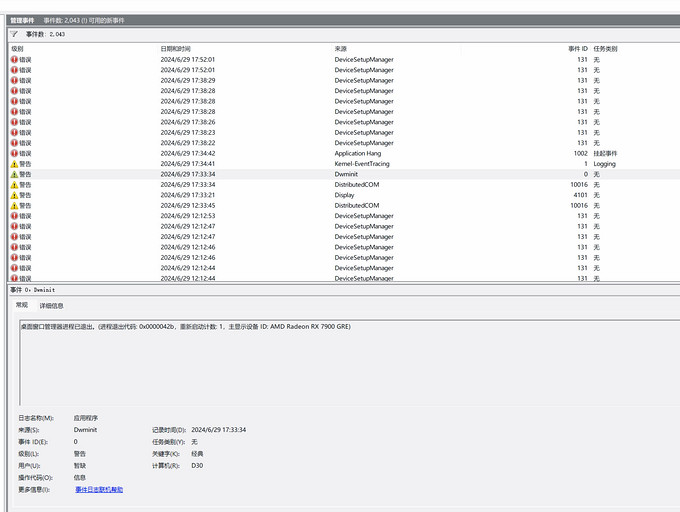Select the 17:33:34 DistributedCOM event source
This screenshot has width=680, height=512.
pyautogui.click(x=356, y=185)
